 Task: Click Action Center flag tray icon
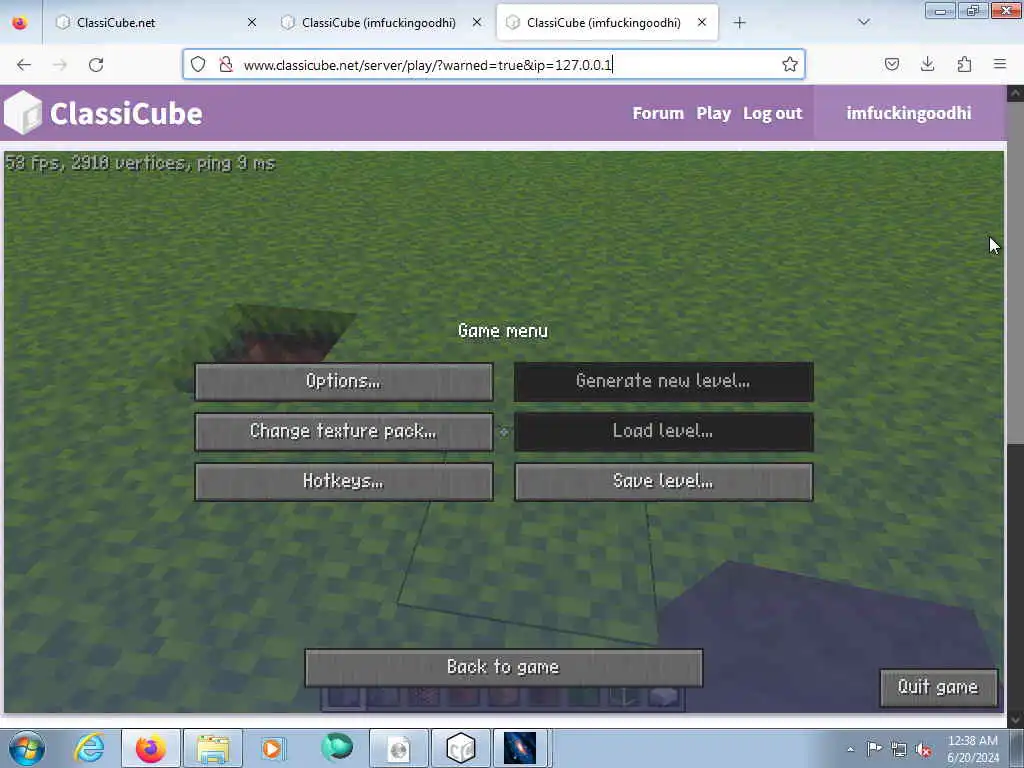point(874,748)
